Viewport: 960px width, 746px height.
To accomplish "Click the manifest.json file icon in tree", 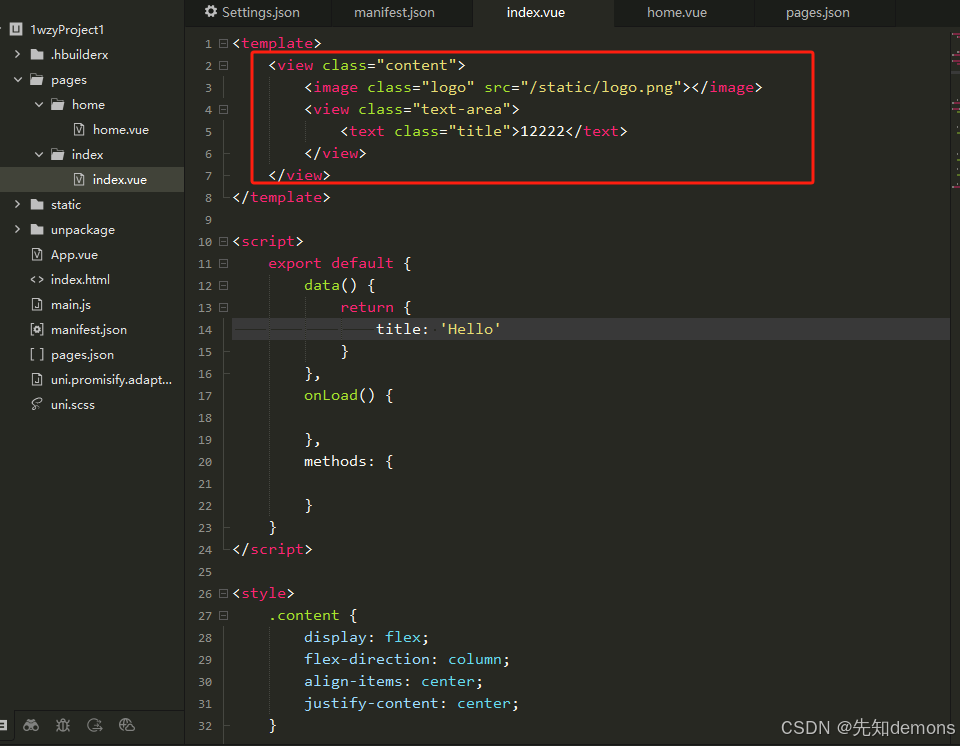I will click(37, 330).
